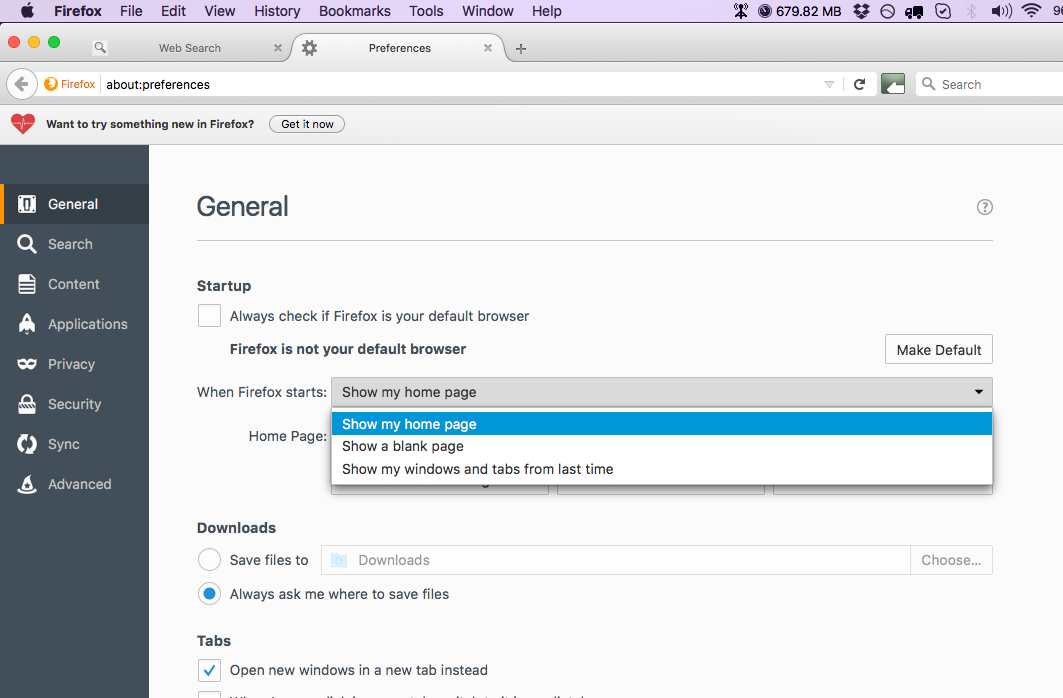Choose Show my home page option
The image size is (1063, 698).
662,424
